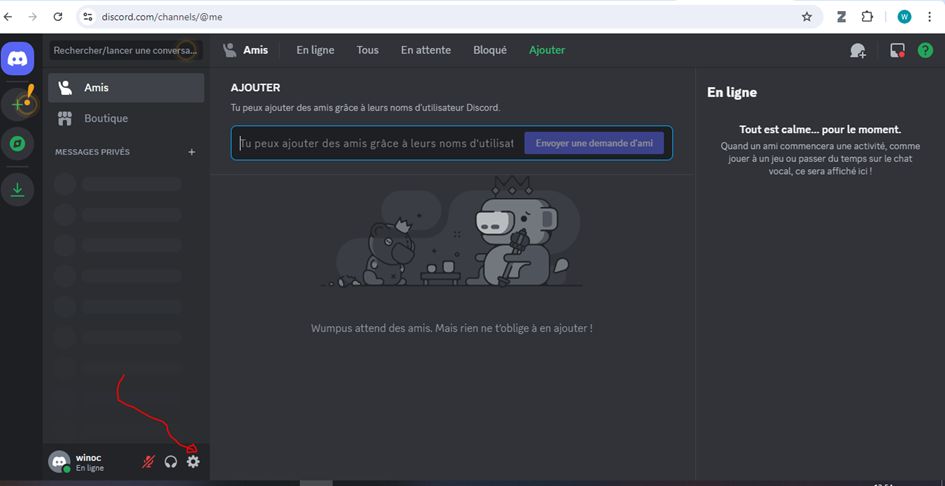The width and height of the screenshot is (945, 486).
Task: Click Envoyer une demande d'ami button
Action: [x=593, y=143]
